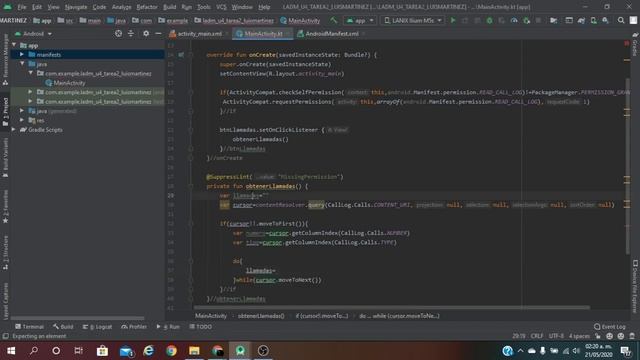Launch Google Chrome from taskbar
Image resolution: width=640 pixels, height=360 pixels.
171,351
